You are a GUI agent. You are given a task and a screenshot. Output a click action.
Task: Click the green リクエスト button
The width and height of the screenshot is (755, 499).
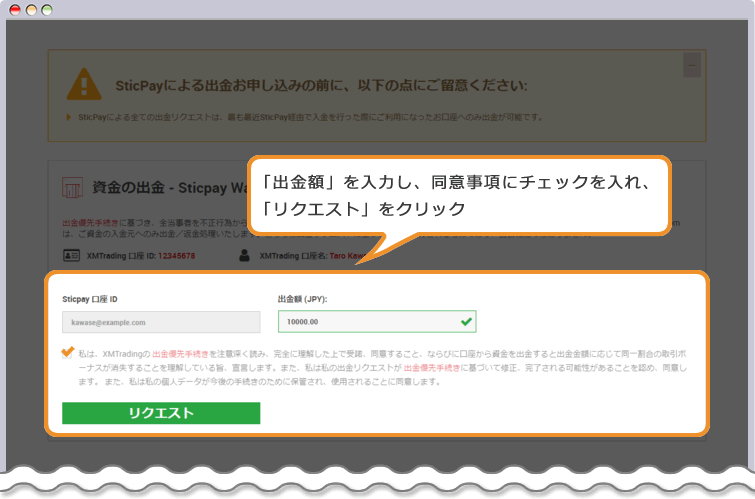pos(161,413)
